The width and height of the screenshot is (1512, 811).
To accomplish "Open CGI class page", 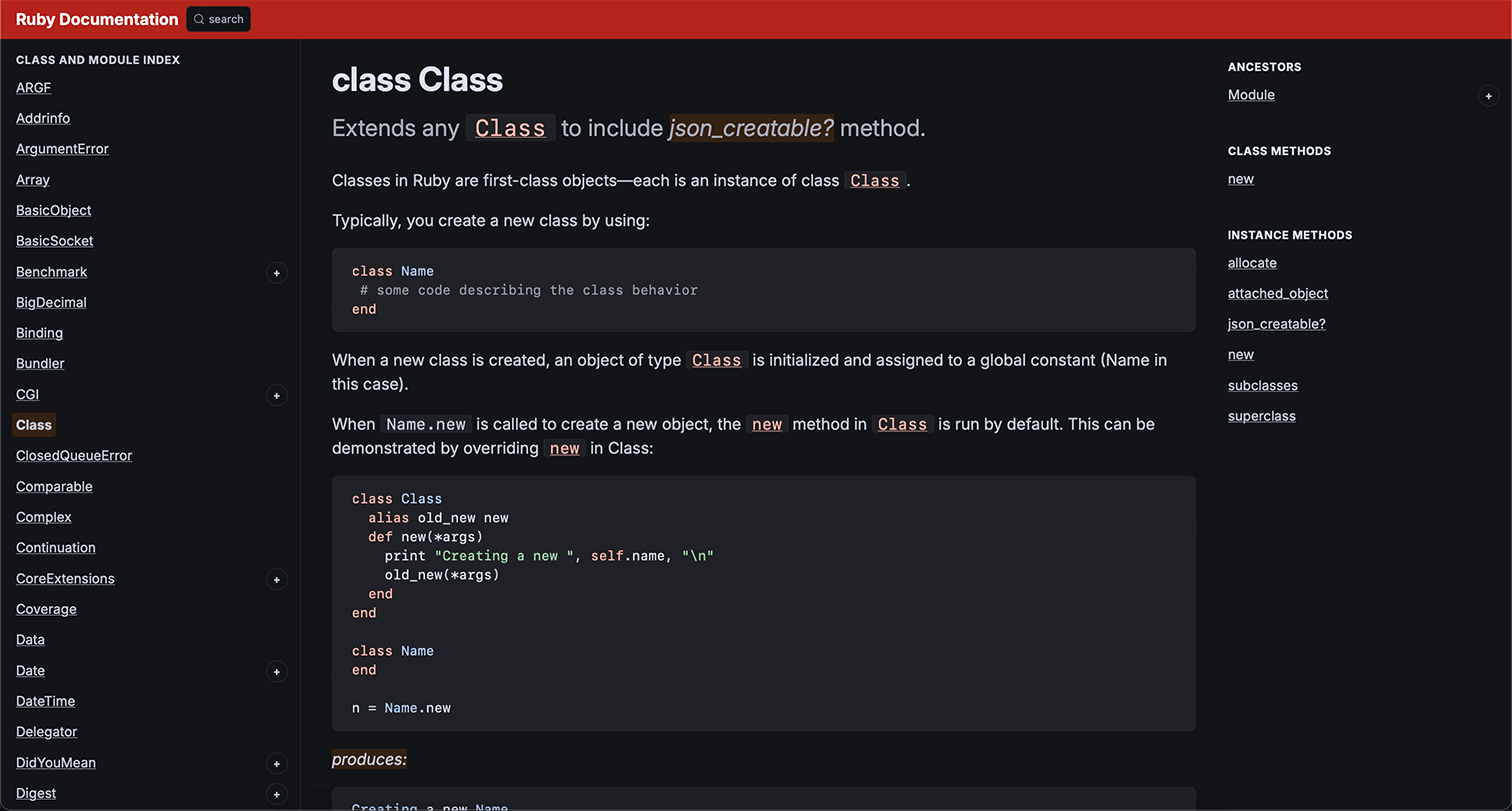I will coord(27,394).
